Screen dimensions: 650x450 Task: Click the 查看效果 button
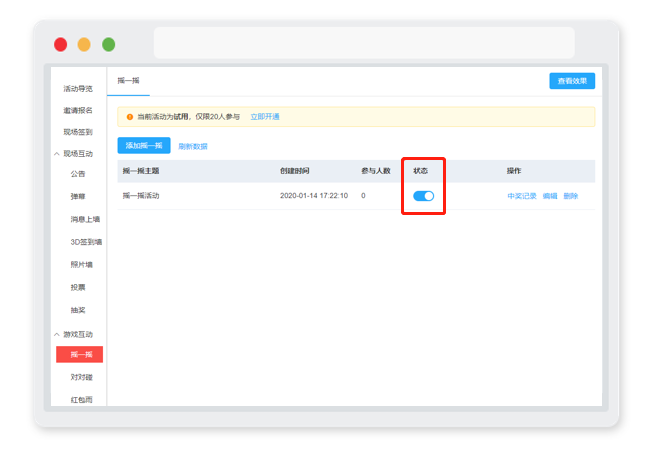pos(572,81)
